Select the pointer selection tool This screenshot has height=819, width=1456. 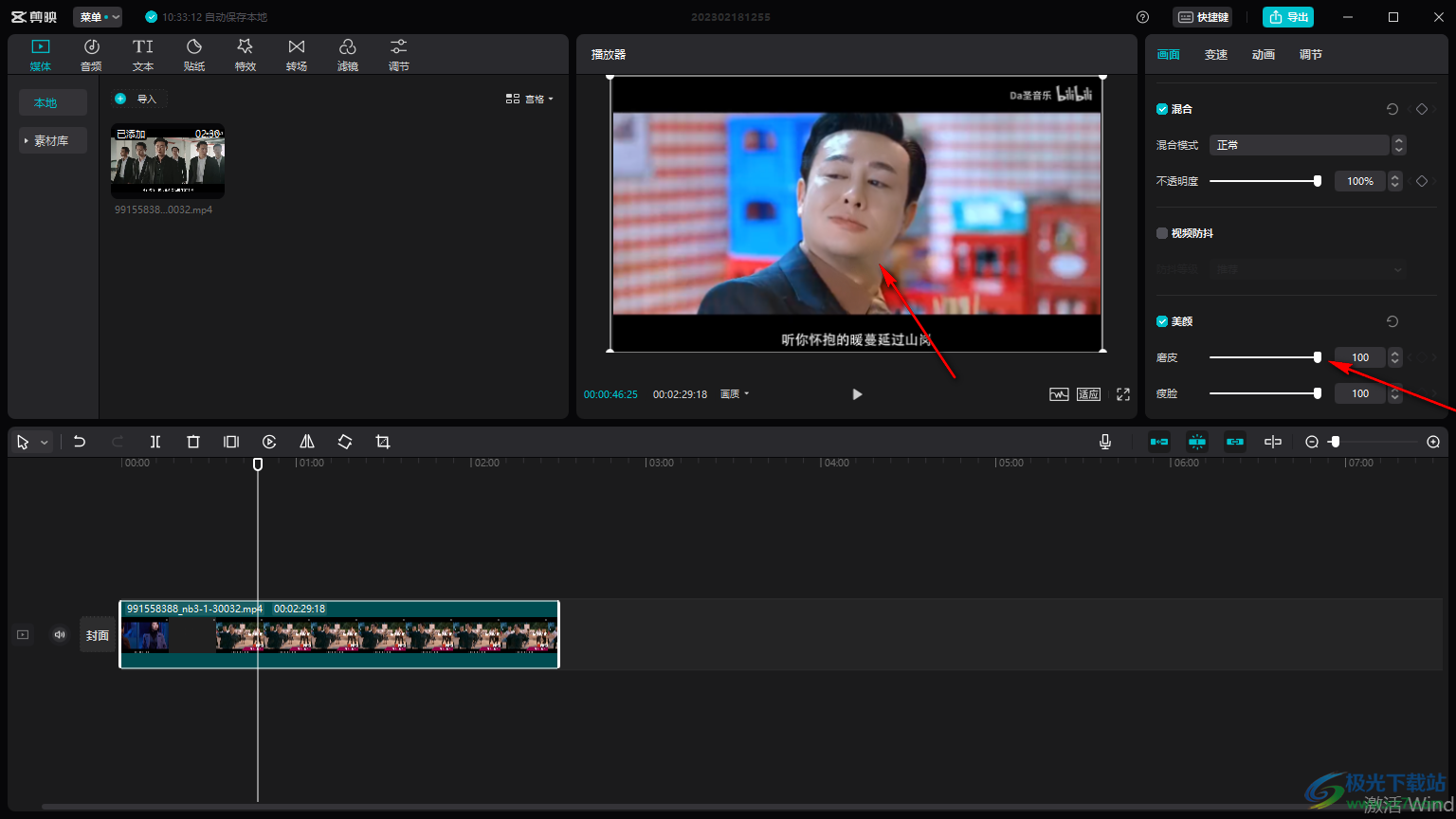click(x=23, y=442)
